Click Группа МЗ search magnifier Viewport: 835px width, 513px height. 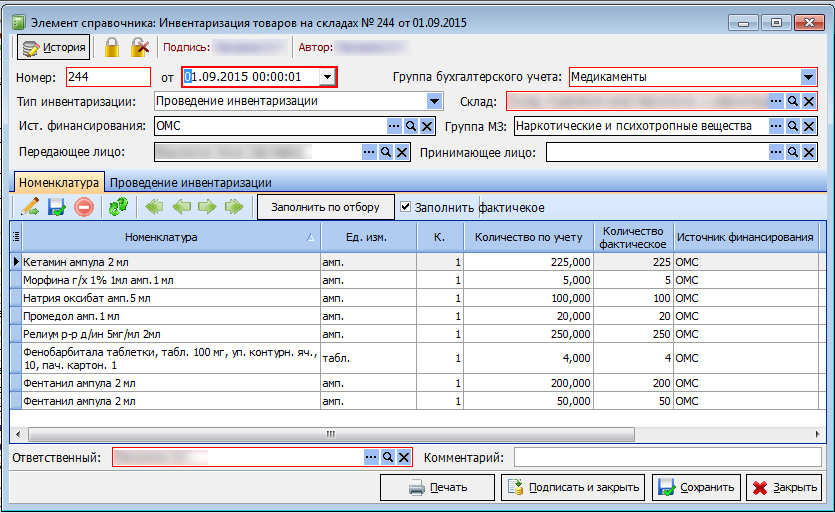click(793, 126)
